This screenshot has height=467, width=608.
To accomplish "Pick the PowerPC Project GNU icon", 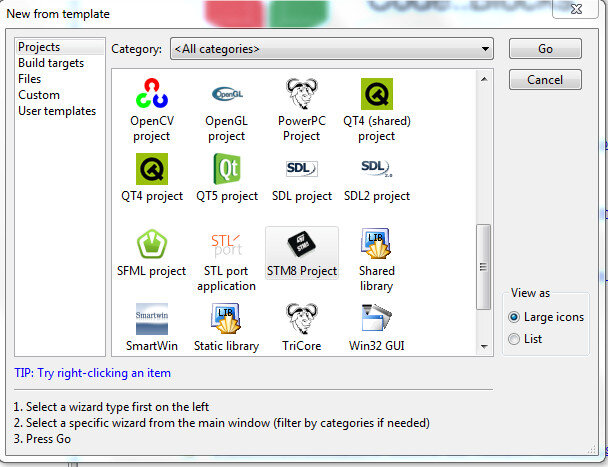I will coord(302,93).
